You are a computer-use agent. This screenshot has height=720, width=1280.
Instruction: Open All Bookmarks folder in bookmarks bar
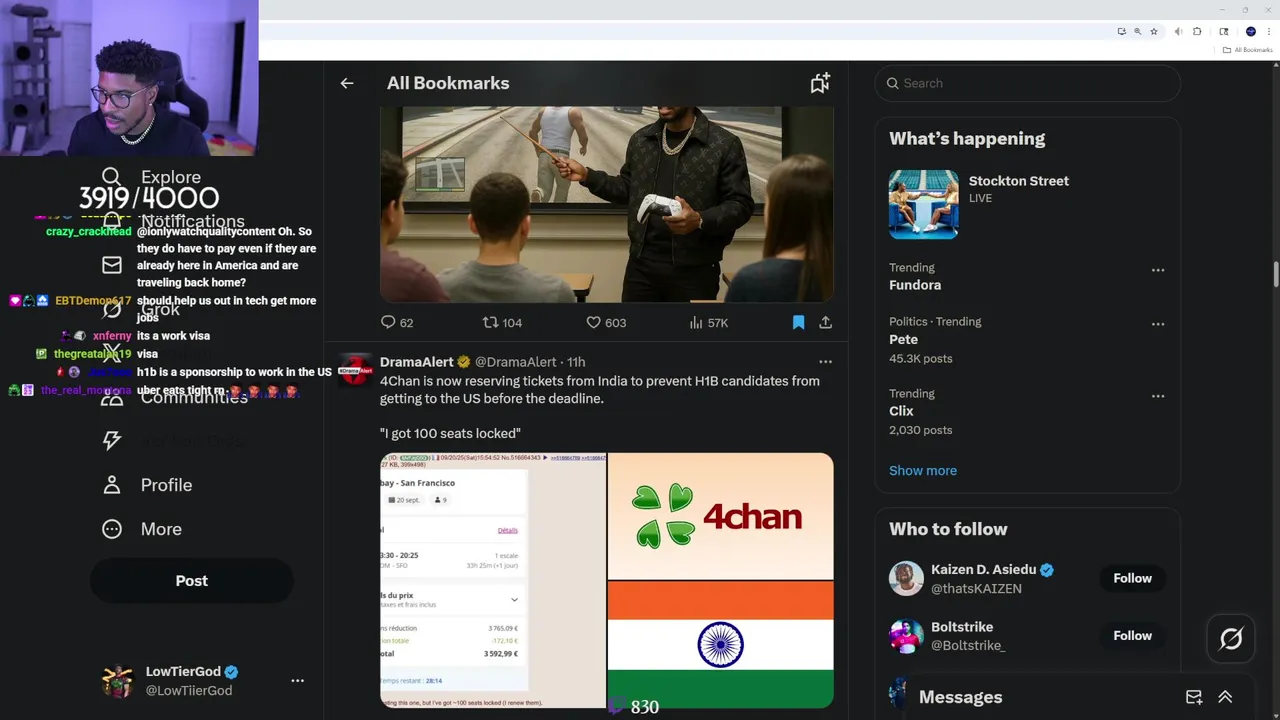[1247, 50]
